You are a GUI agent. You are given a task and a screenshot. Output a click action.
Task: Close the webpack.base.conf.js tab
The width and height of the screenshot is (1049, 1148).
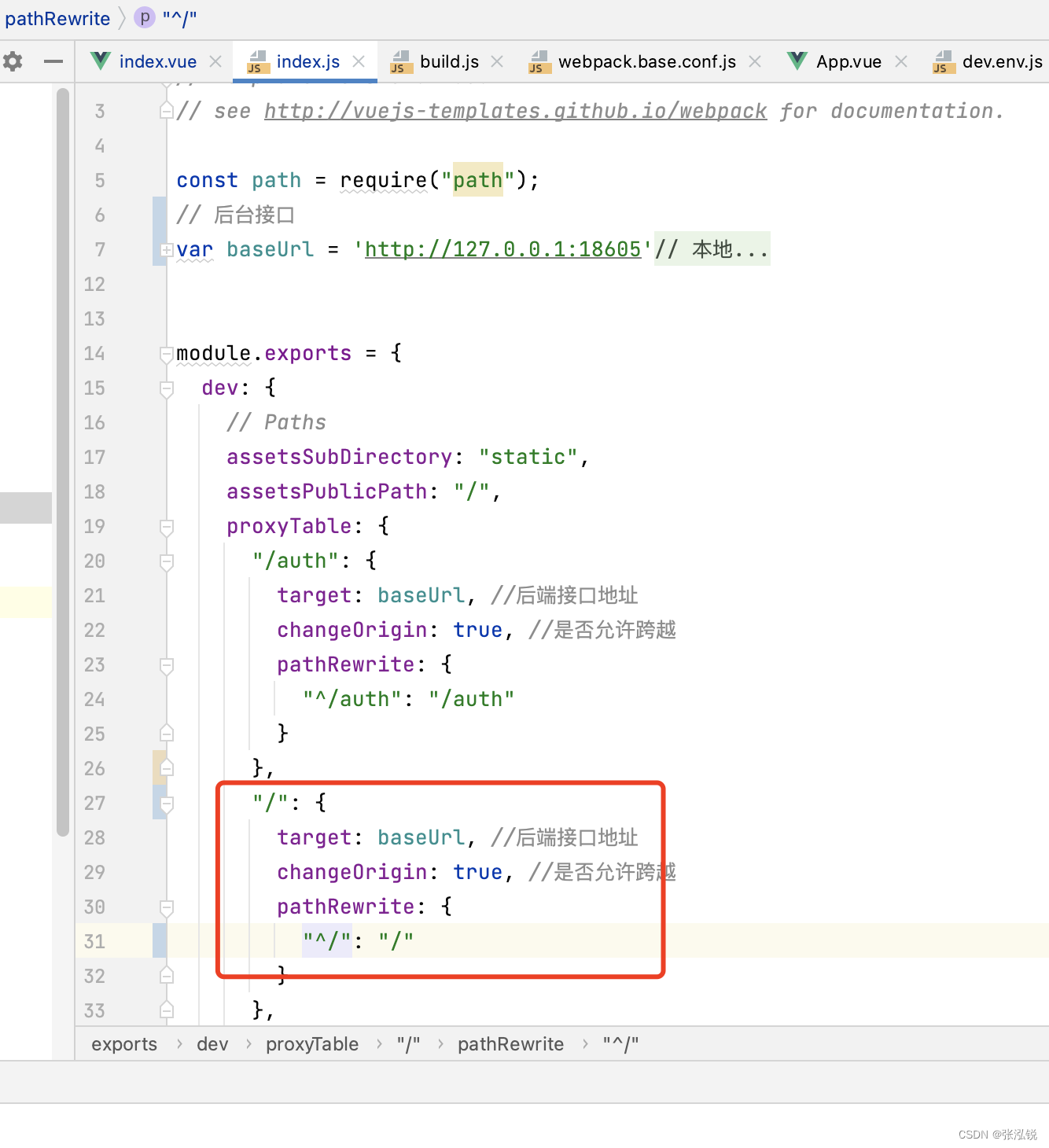tap(755, 61)
